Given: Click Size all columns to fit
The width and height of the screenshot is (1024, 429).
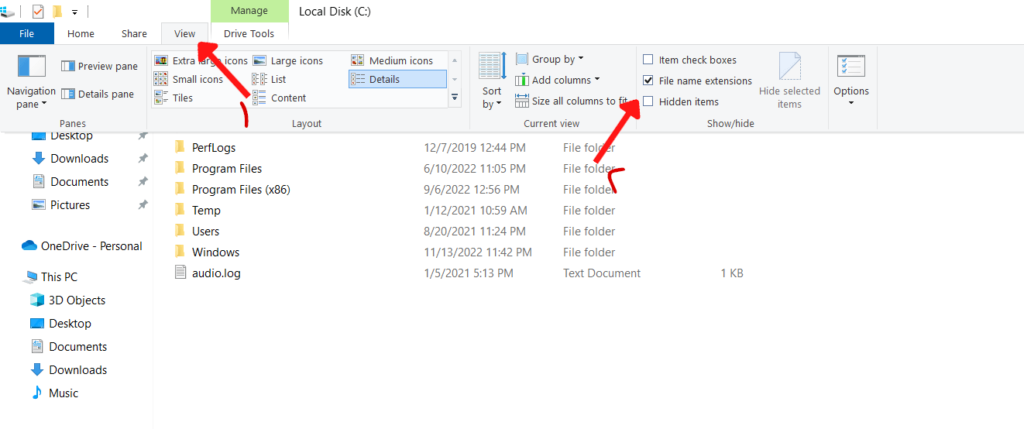Looking at the screenshot, I should point(572,101).
